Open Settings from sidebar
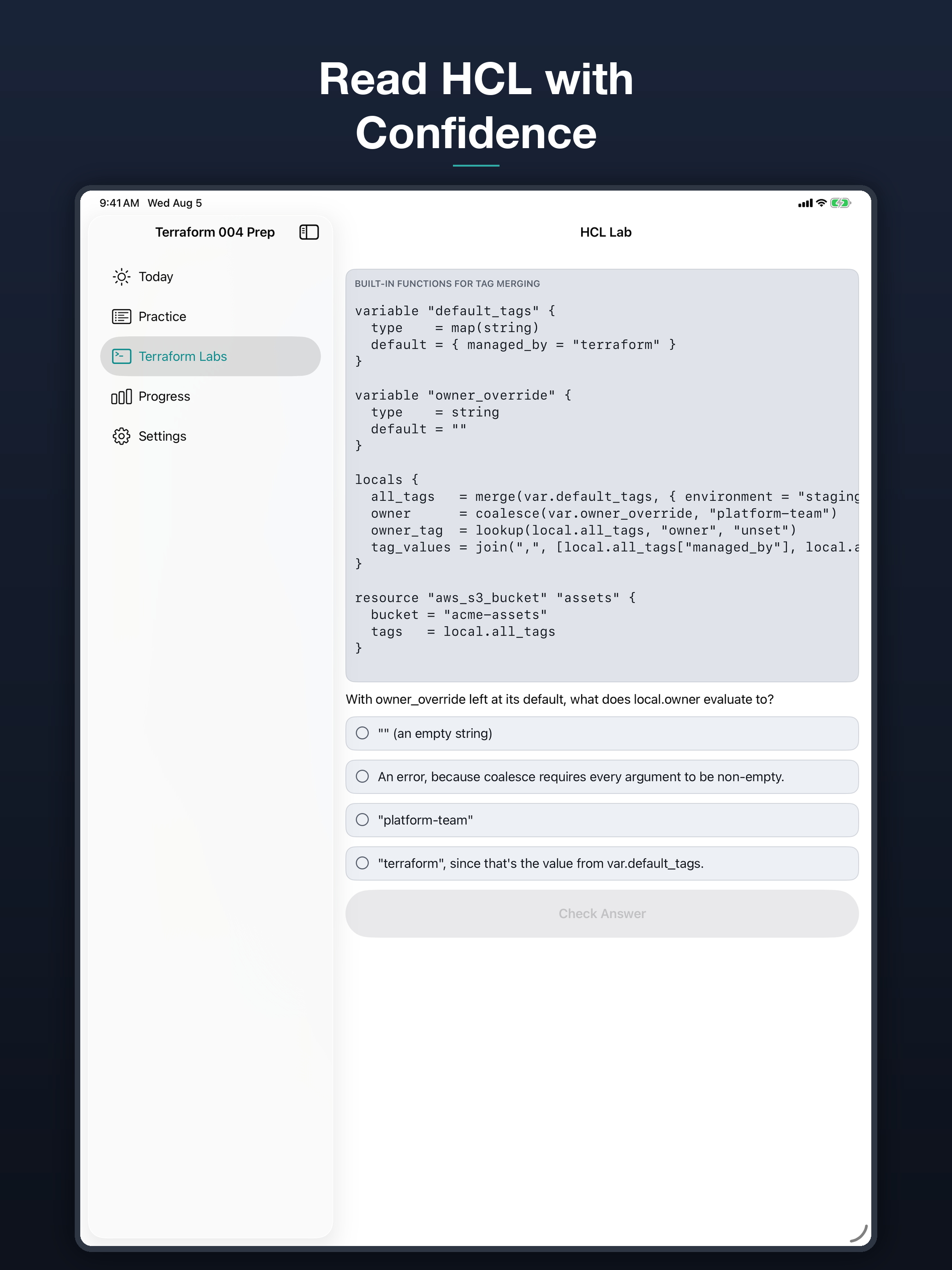This screenshot has height=1270, width=952. click(210, 436)
